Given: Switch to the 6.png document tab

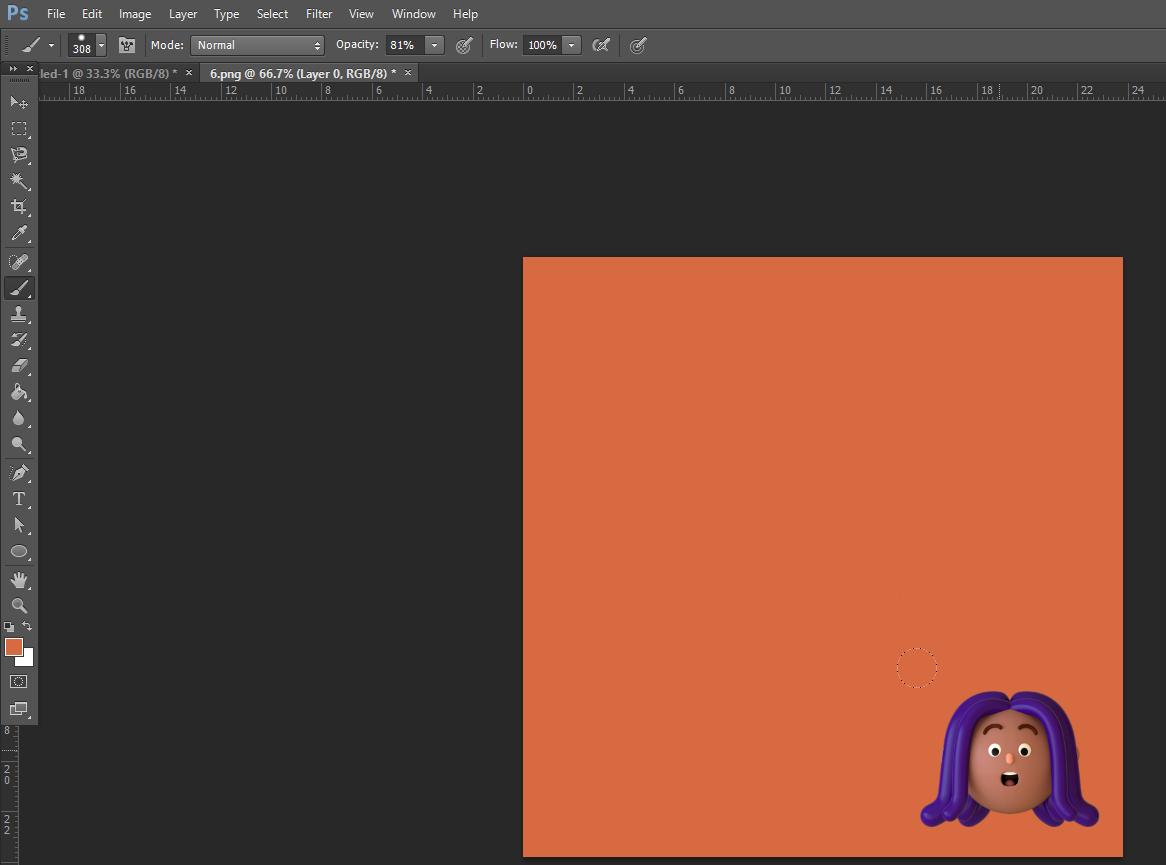Looking at the screenshot, I should pyautogui.click(x=302, y=73).
